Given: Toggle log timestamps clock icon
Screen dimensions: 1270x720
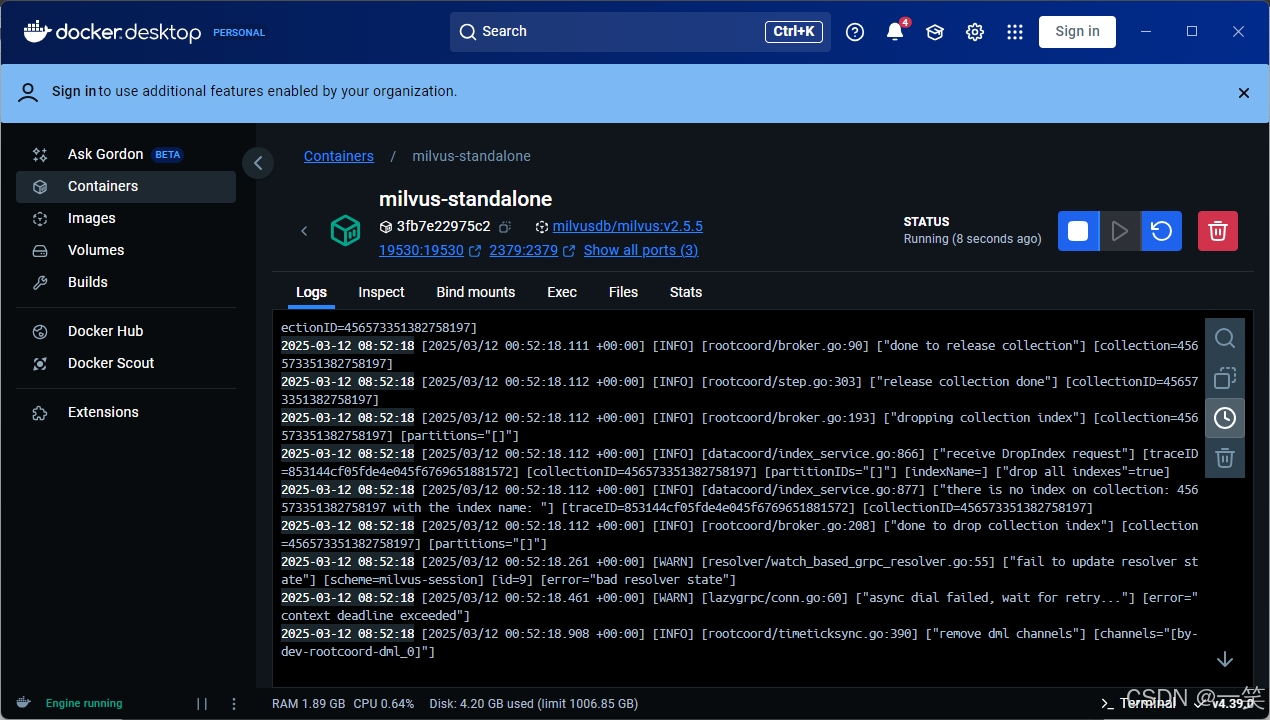Looking at the screenshot, I should [x=1225, y=418].
